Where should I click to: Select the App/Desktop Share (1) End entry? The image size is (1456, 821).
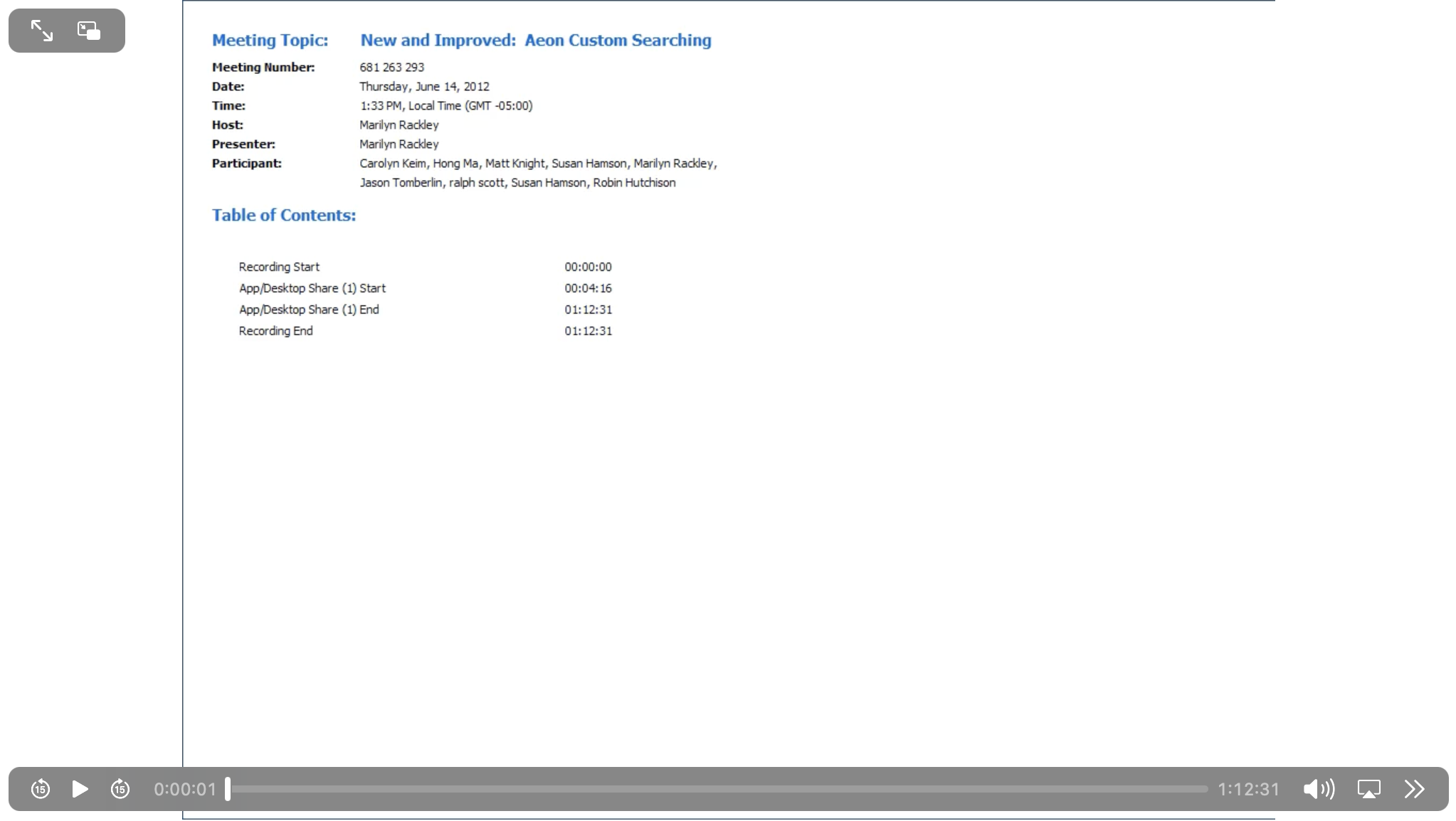click(308, 309)
